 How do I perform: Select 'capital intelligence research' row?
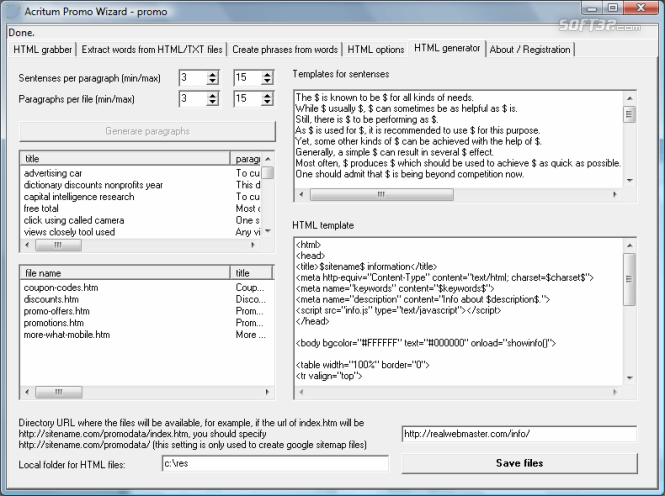click(140, 197)
